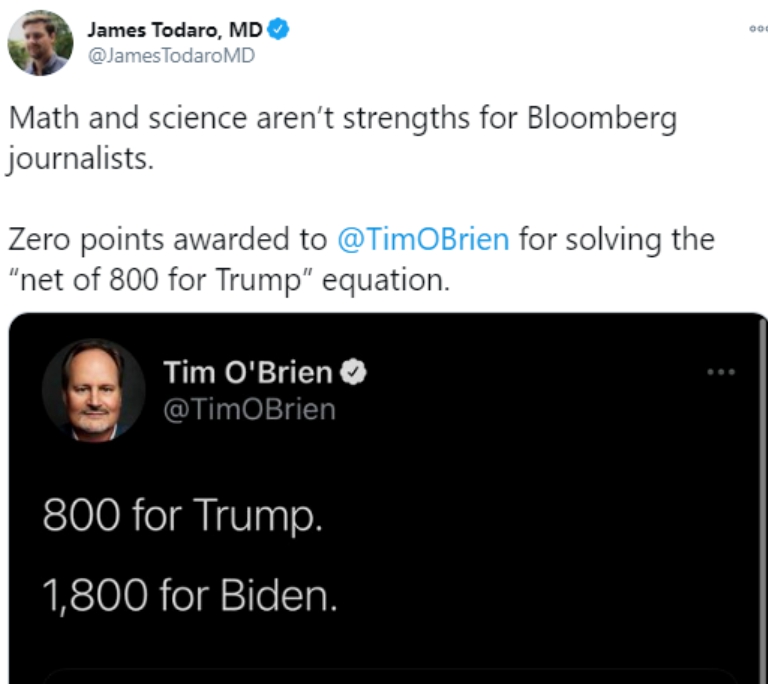
Task: Click the "Zero points awarded to" text
Action: tap(168, 240)
